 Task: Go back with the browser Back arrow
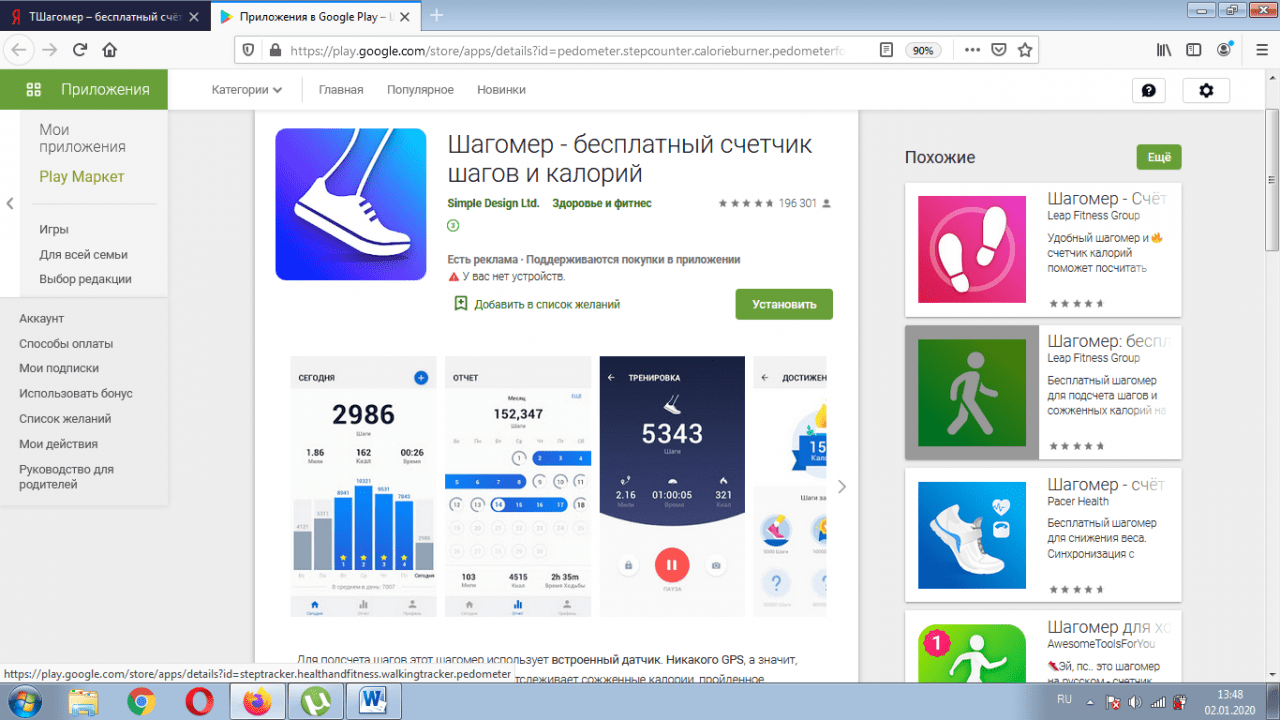click(x=19, y=50)
